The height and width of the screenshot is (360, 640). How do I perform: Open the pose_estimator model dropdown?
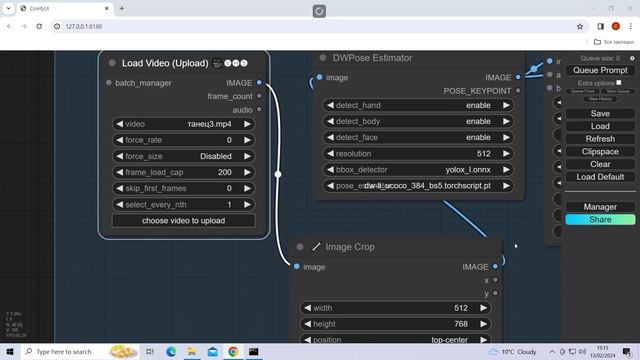pyautogui.click(x=418, y=186)
